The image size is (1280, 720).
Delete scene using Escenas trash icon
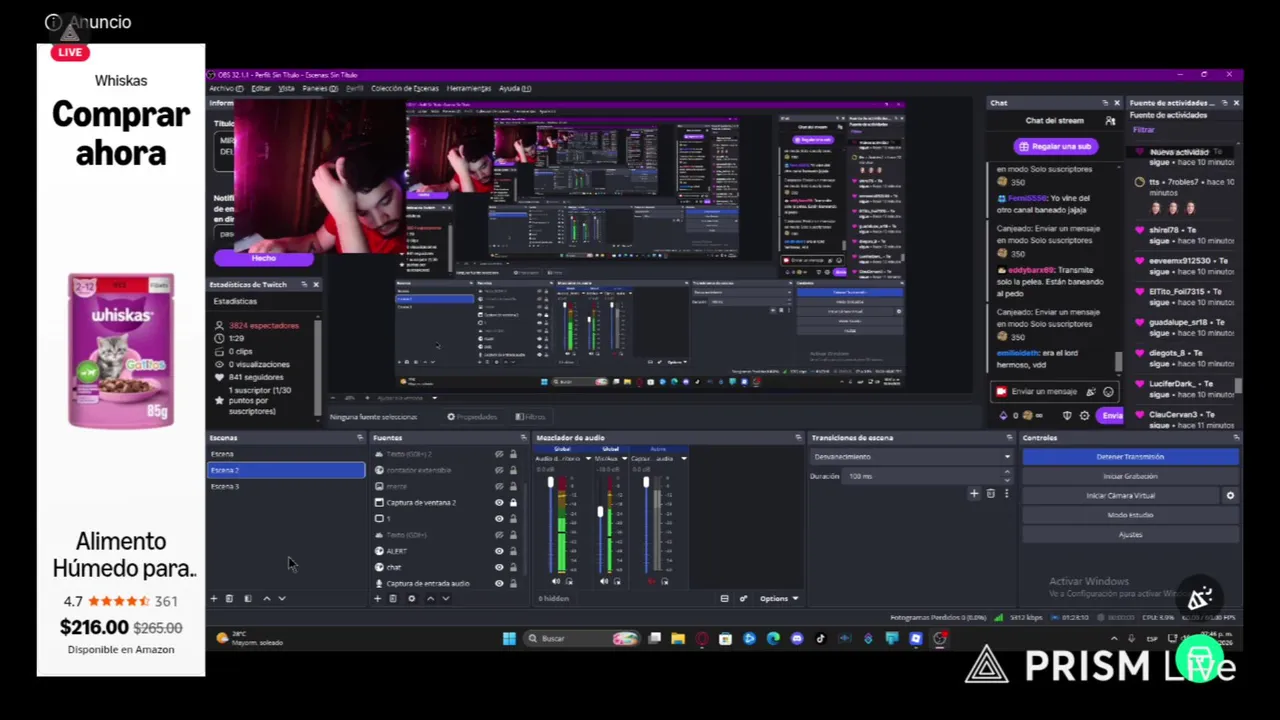(229, 598)
